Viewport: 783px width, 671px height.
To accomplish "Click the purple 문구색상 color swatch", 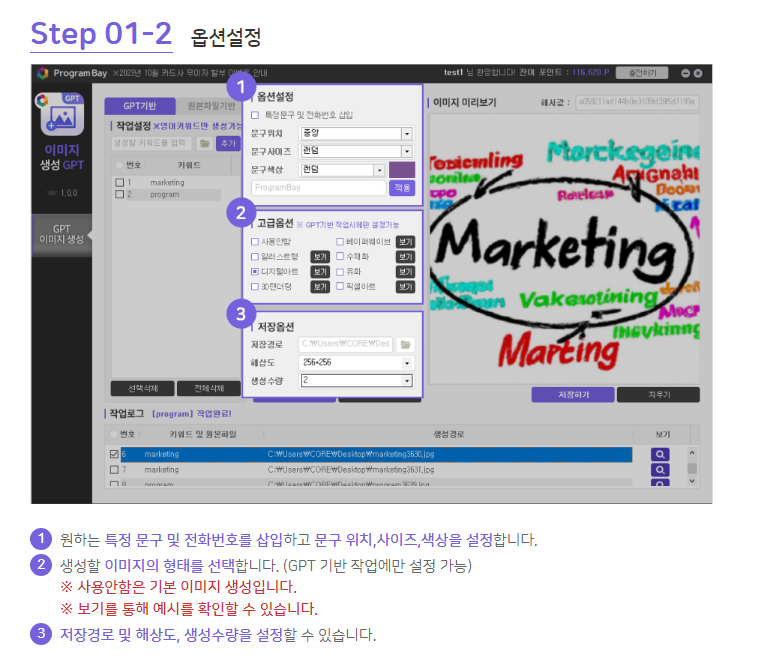I will pos(401,170).
